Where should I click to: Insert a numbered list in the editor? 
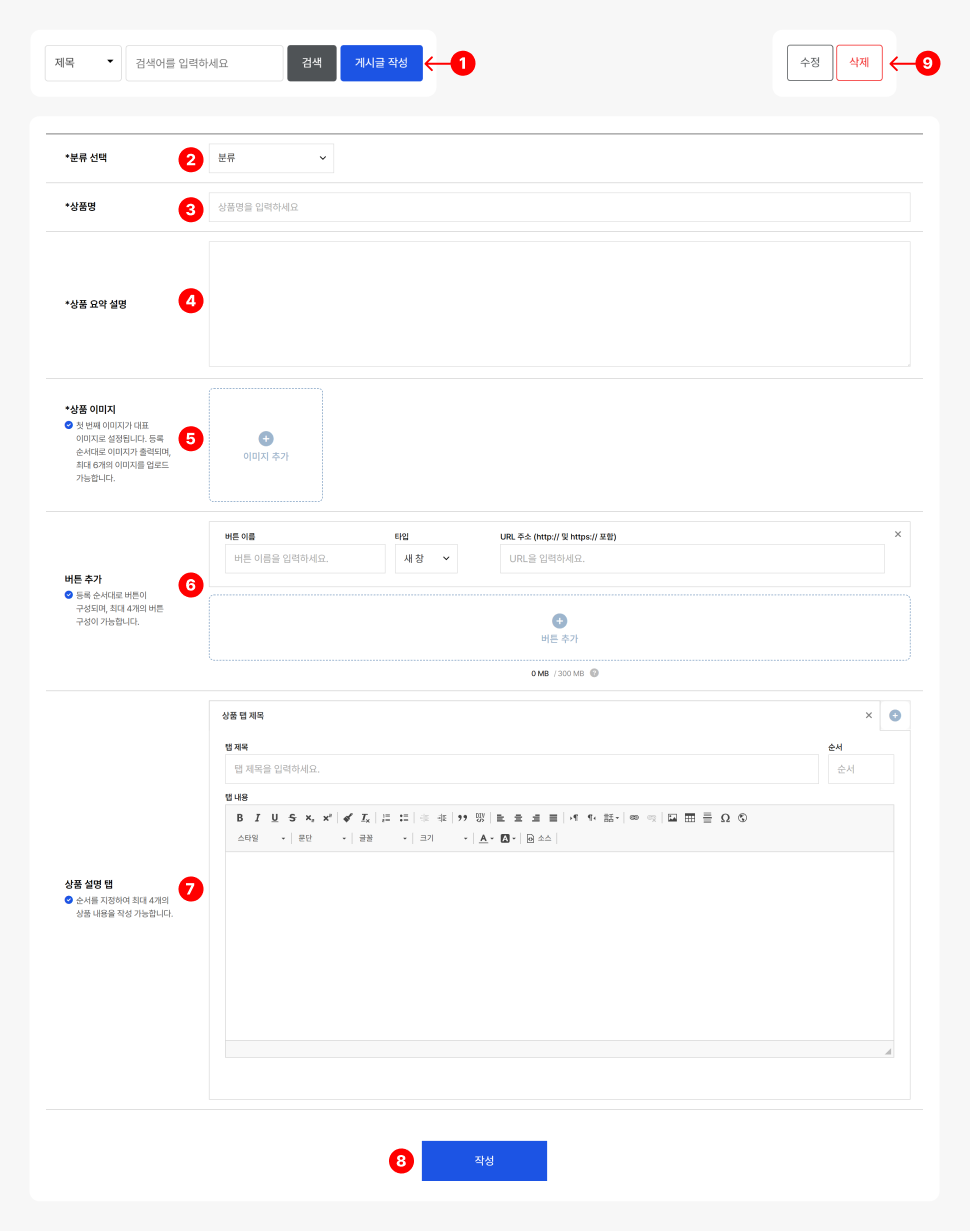point(386,818)
